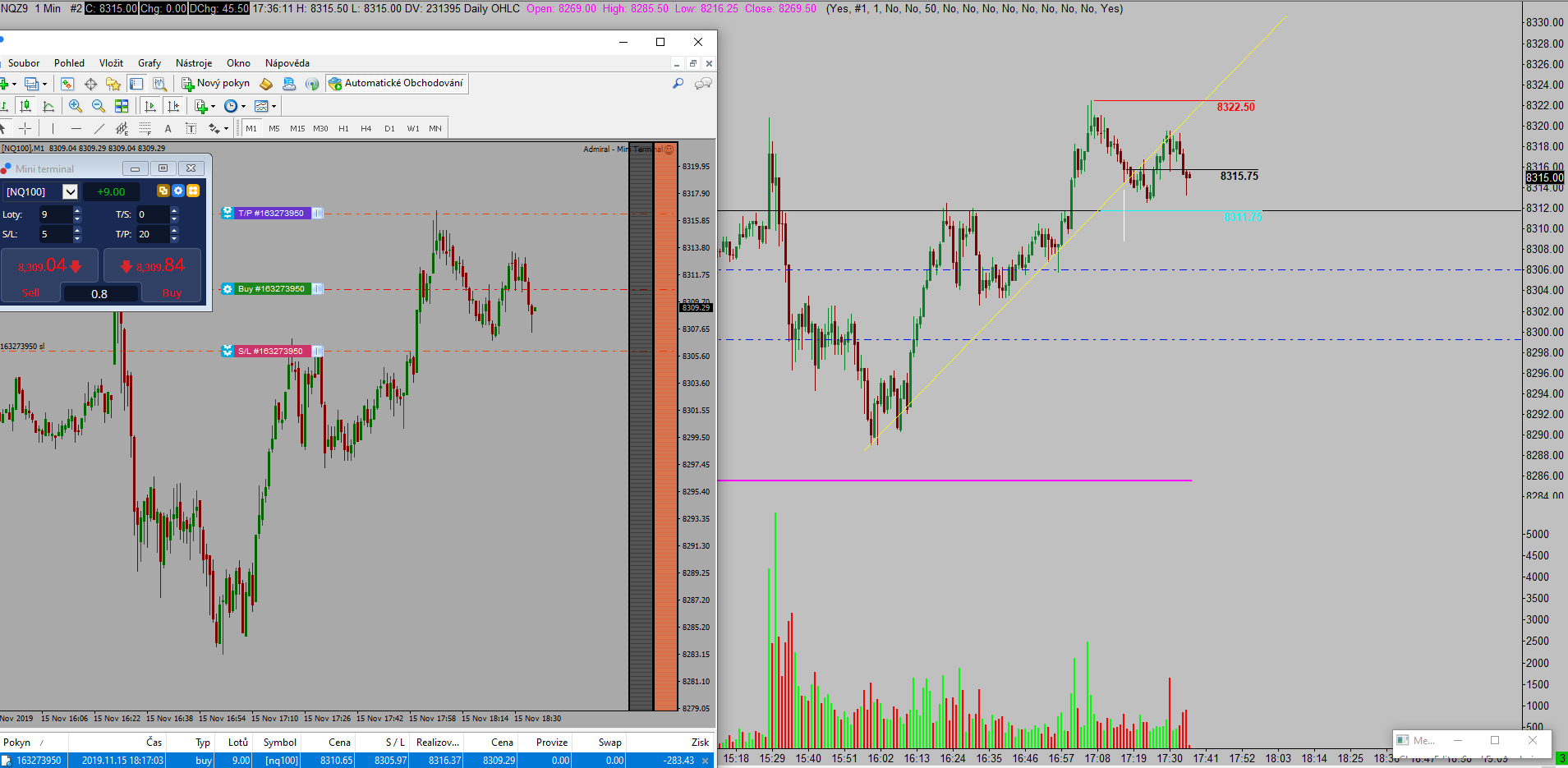Tile windows with the grid icon
This screenshot has height=768, width=1568.
click(122, 106)
